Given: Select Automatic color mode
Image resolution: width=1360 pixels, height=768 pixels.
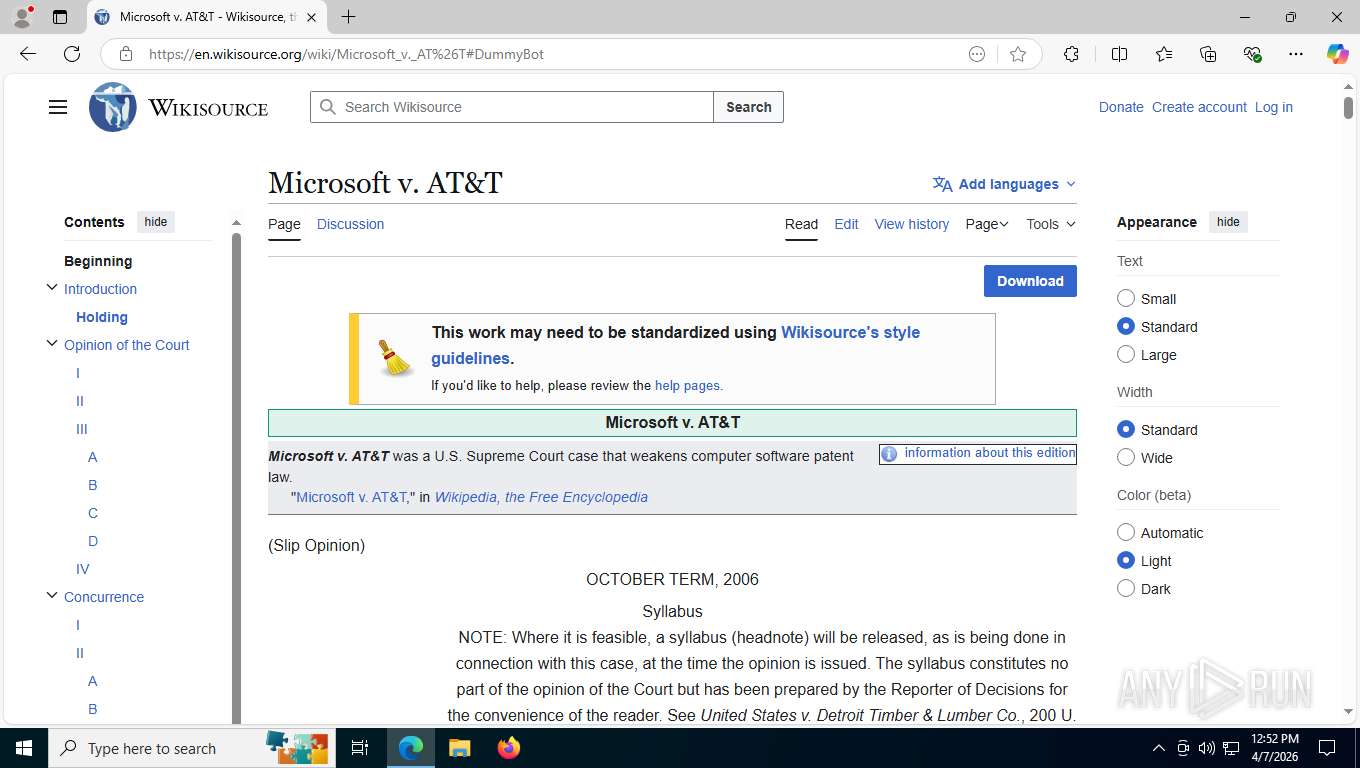Looking at the screenshot, I should 1126,532.
